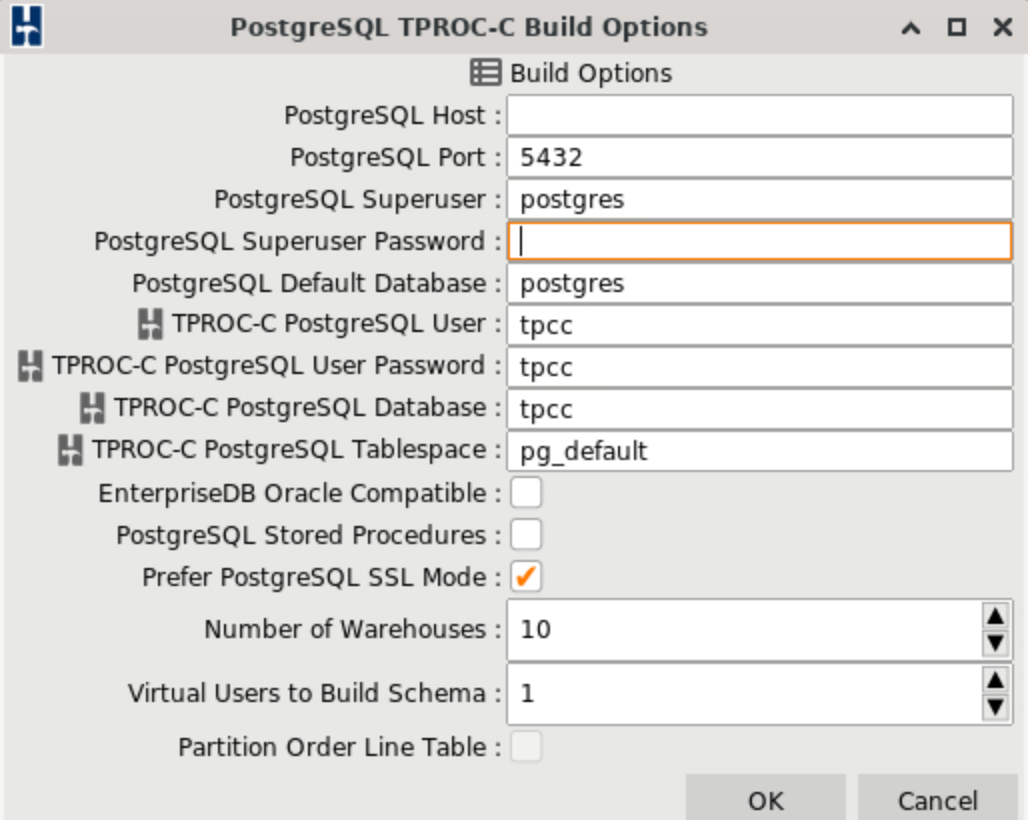Click the Number of Warehouses value field

click(x=745, y=630)
